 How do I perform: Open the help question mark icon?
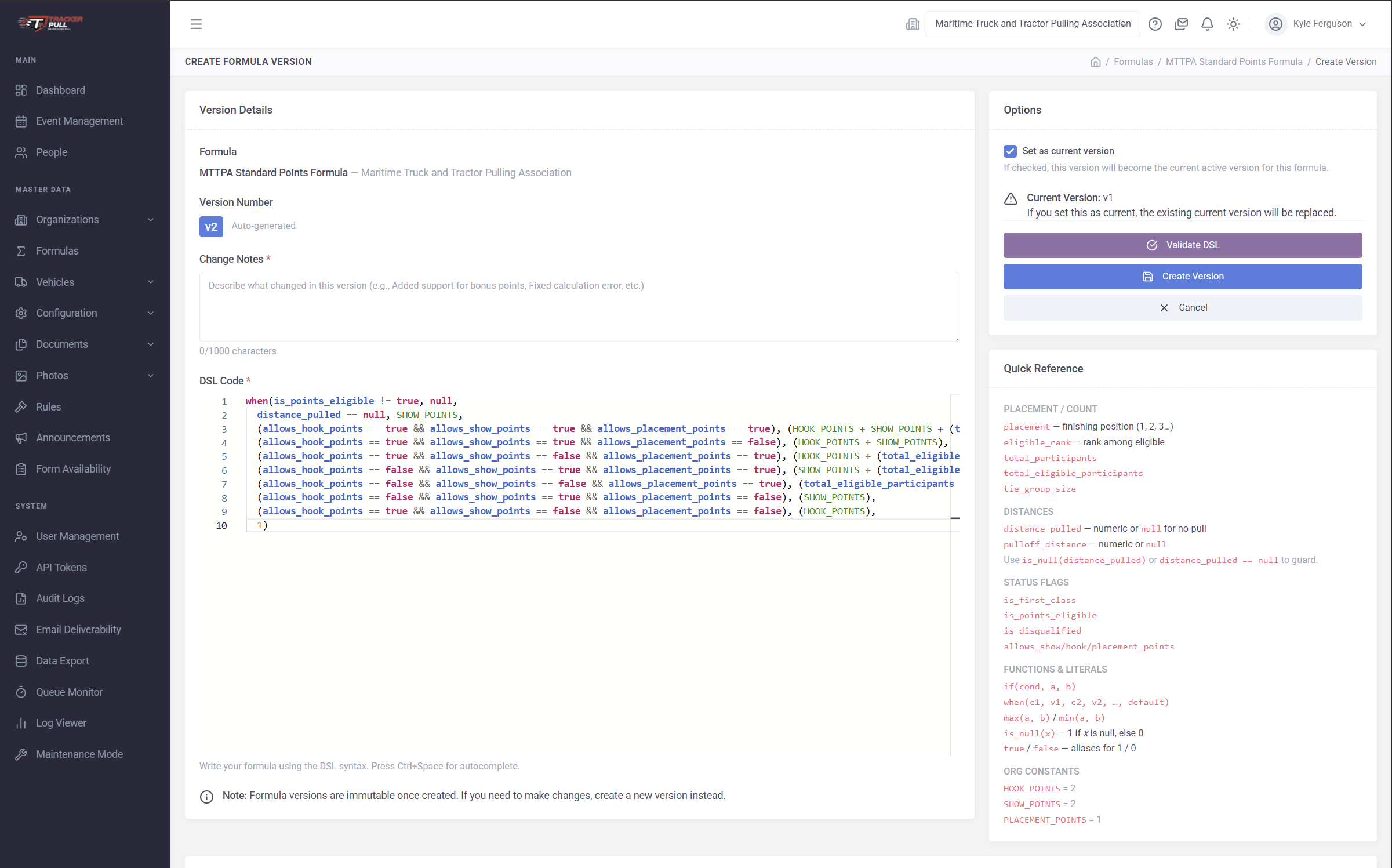(1155, 24)
